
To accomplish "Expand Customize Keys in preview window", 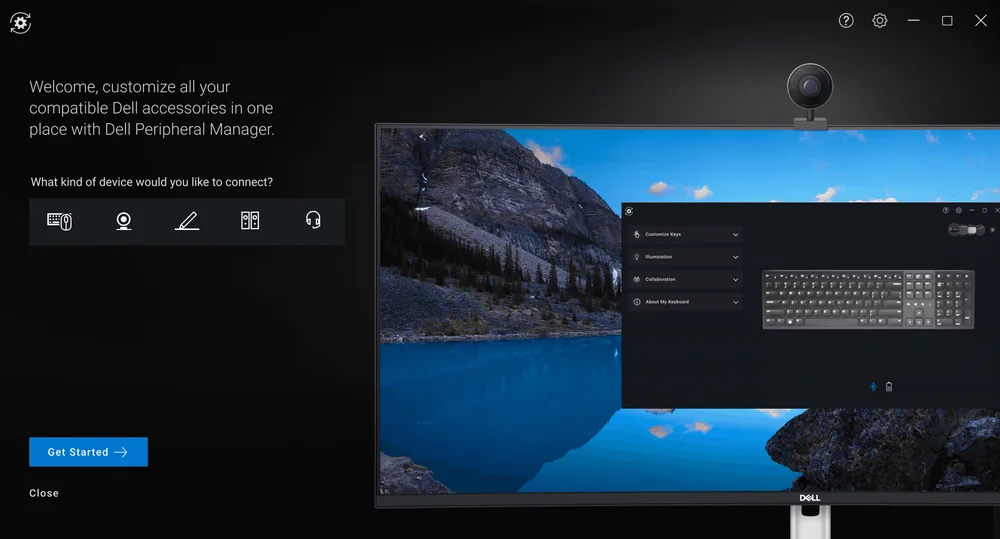I will point(686,234).
